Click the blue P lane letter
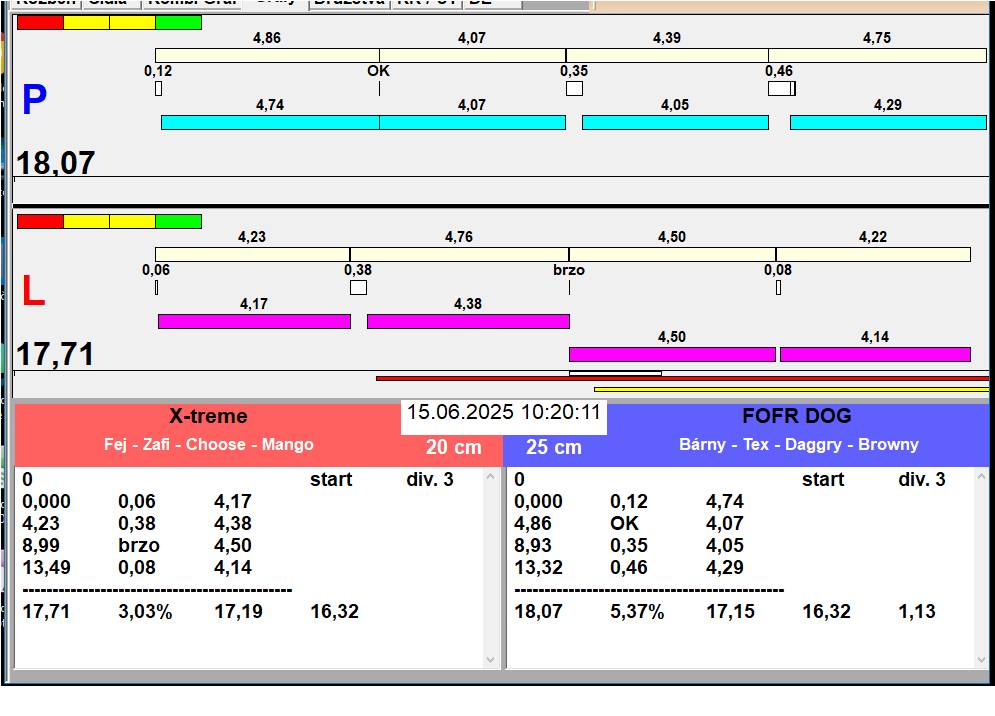This screenshot has height=716, width=995. (x=34, y=100)
